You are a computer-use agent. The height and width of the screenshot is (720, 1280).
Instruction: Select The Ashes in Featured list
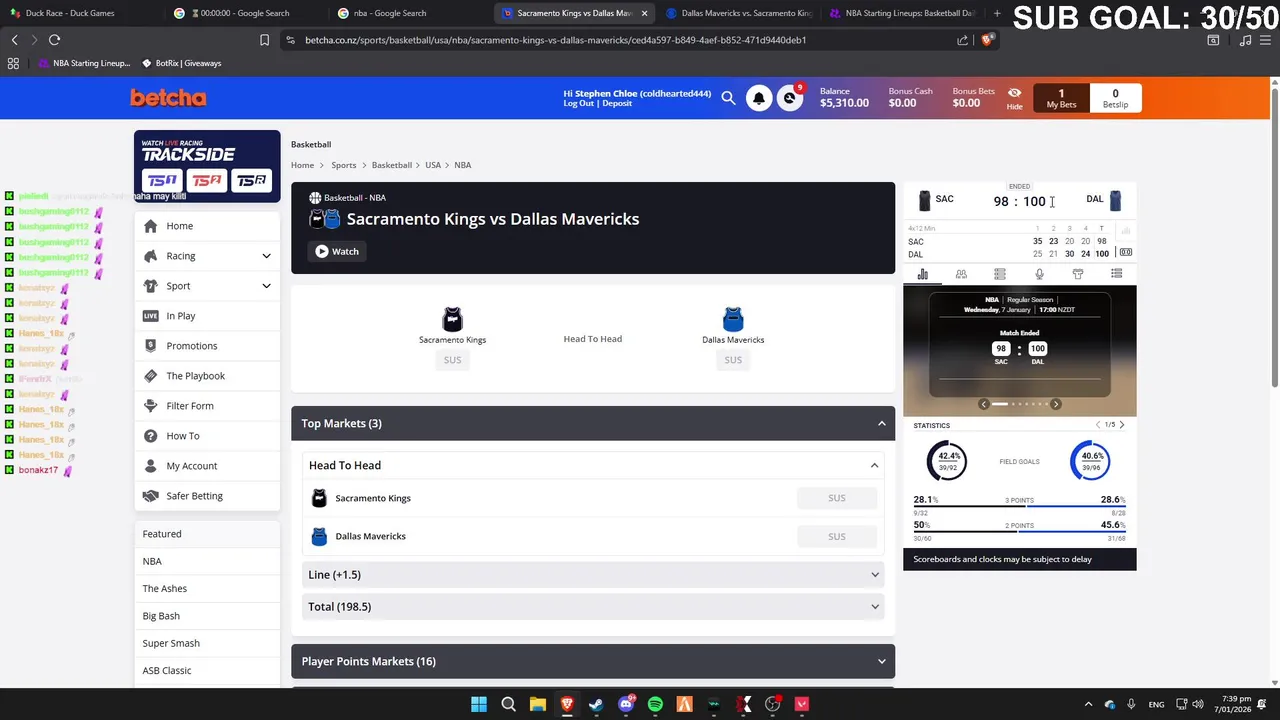pos(207,589)
